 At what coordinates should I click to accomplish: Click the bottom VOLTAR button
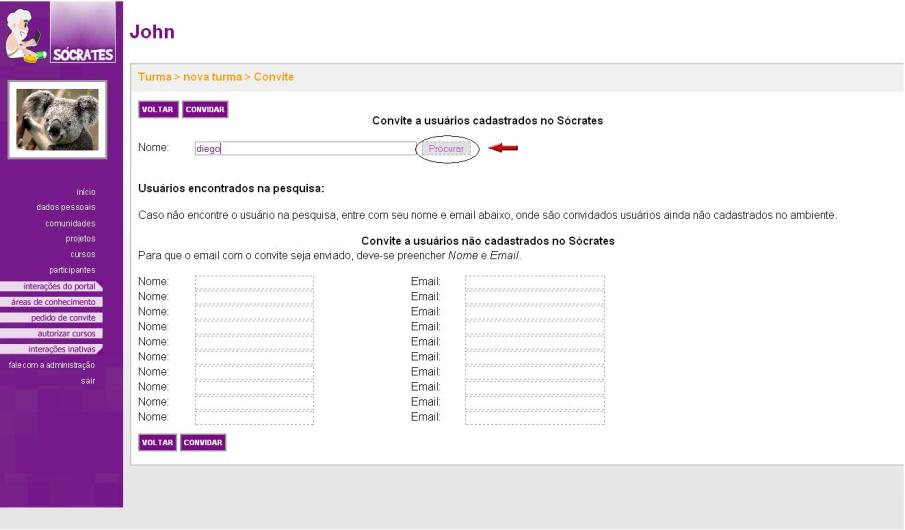157,442
